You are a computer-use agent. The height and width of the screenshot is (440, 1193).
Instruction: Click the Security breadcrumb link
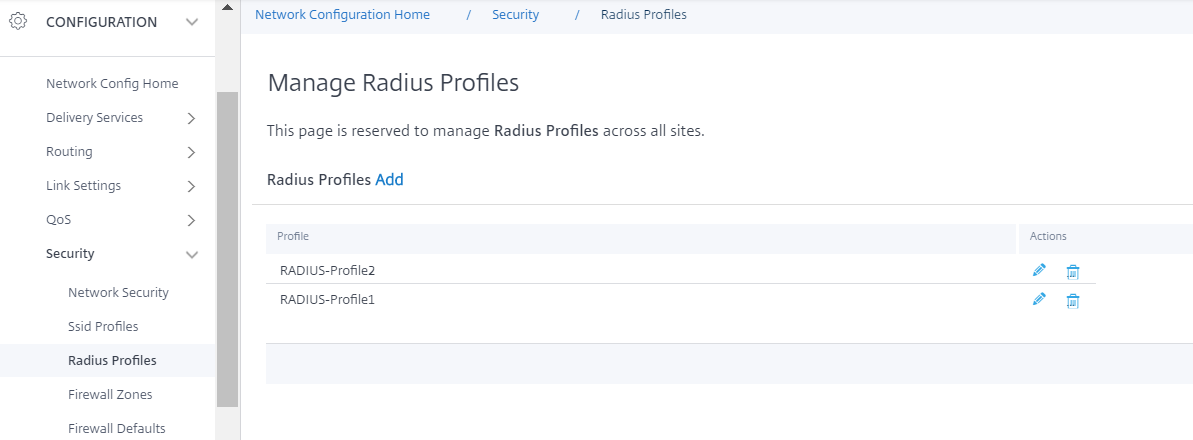coord(516,14)
